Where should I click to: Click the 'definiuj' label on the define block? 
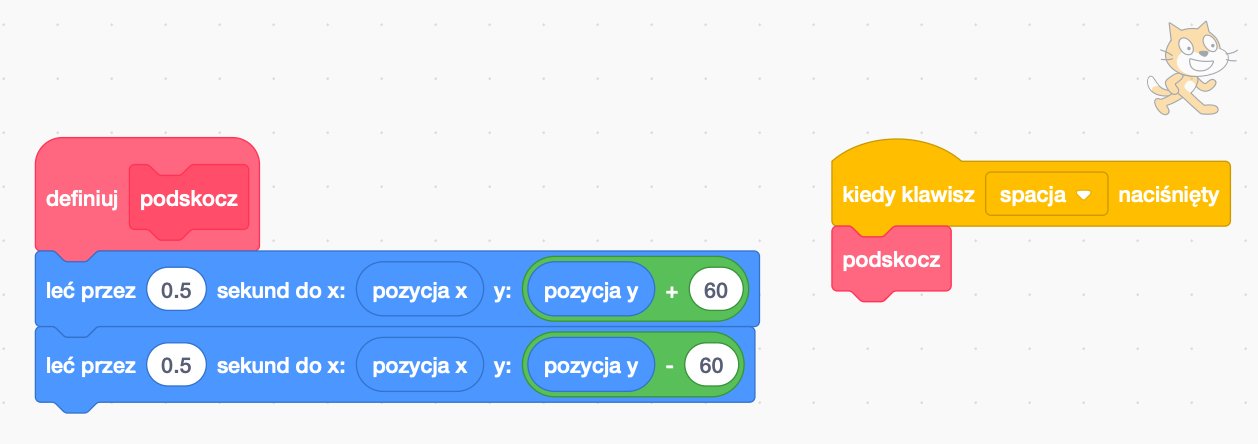(82, 198)
